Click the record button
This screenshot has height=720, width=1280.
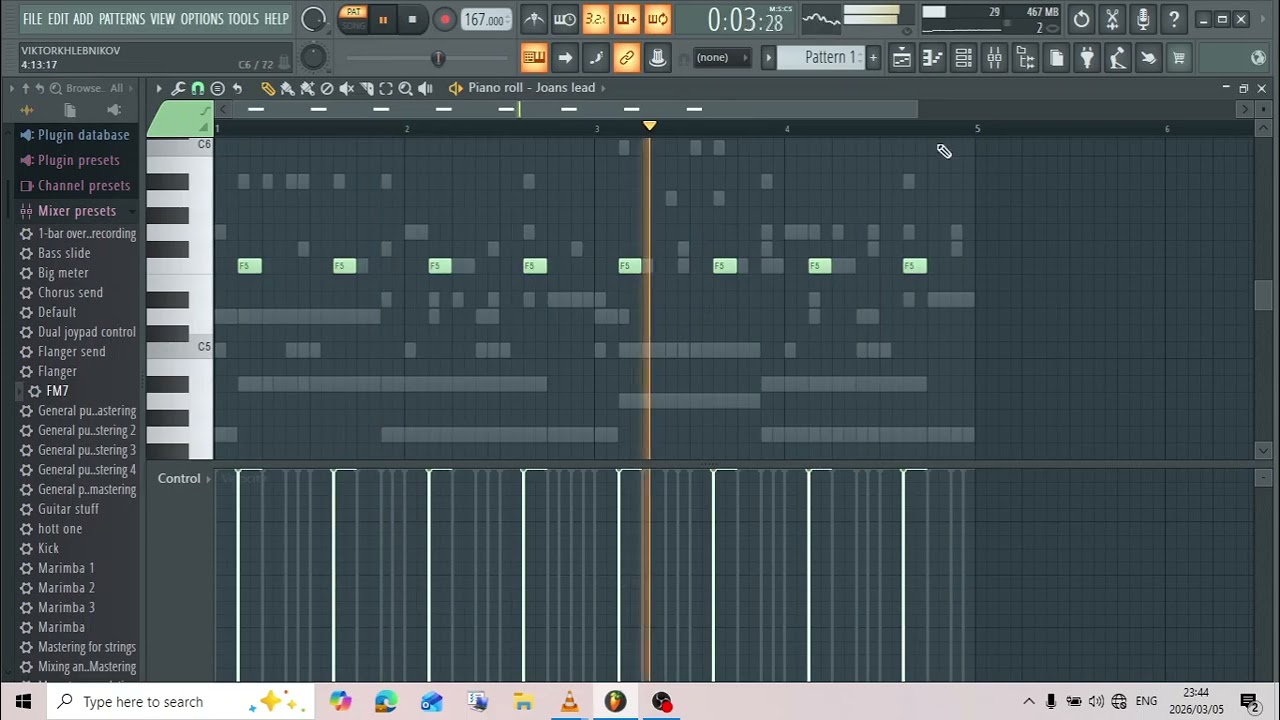pos(445,19)
